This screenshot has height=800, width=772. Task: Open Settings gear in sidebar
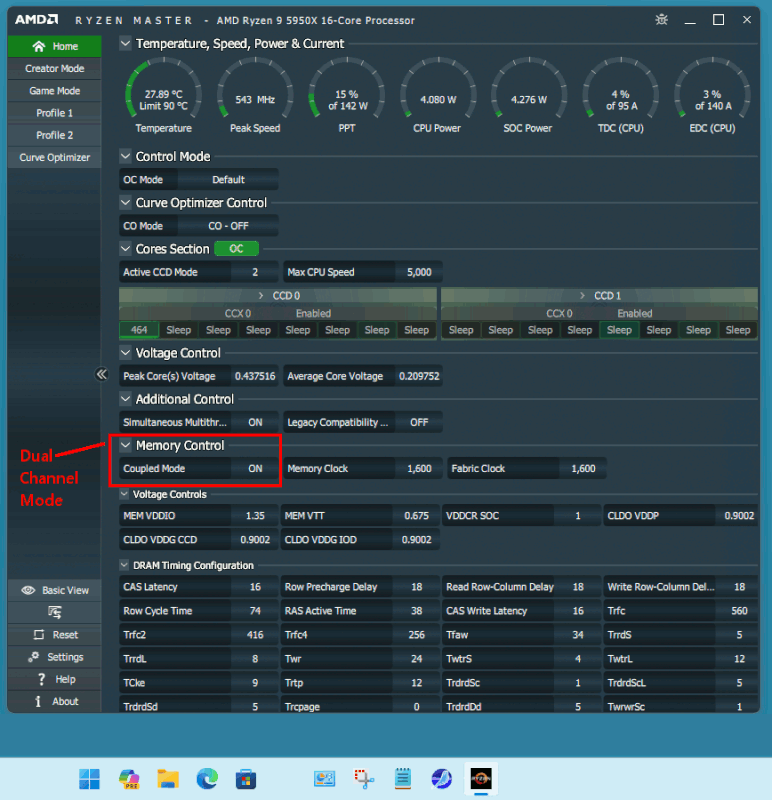point(34,657)
